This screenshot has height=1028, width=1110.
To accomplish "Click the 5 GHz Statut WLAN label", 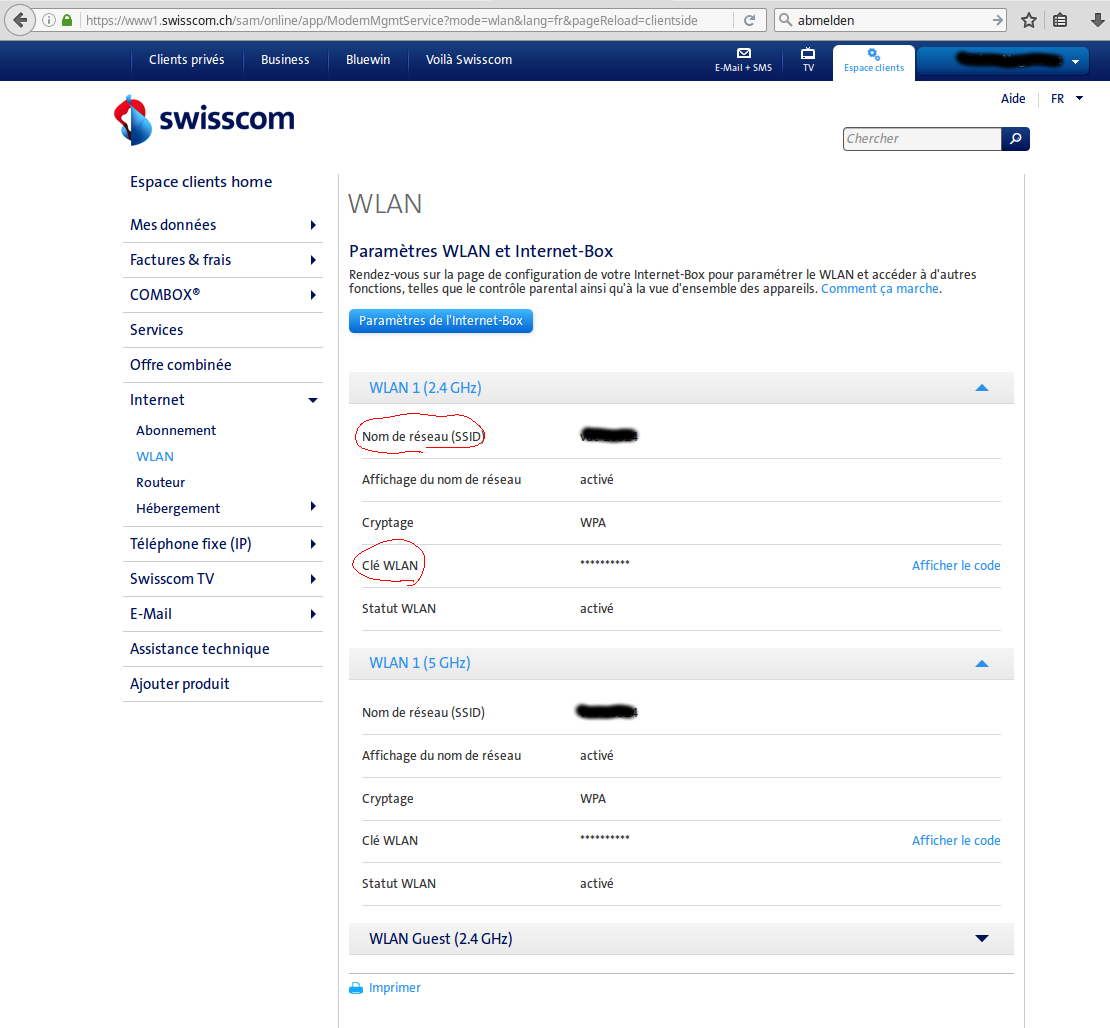I will 399,884.
